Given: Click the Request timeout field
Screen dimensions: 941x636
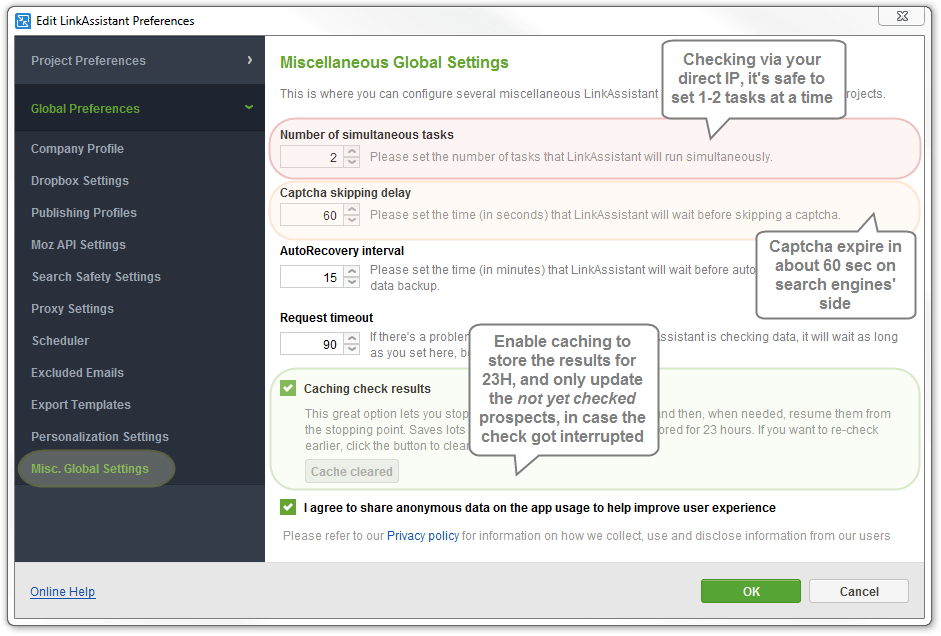Looking at the screenshot, I should (312, 344).
